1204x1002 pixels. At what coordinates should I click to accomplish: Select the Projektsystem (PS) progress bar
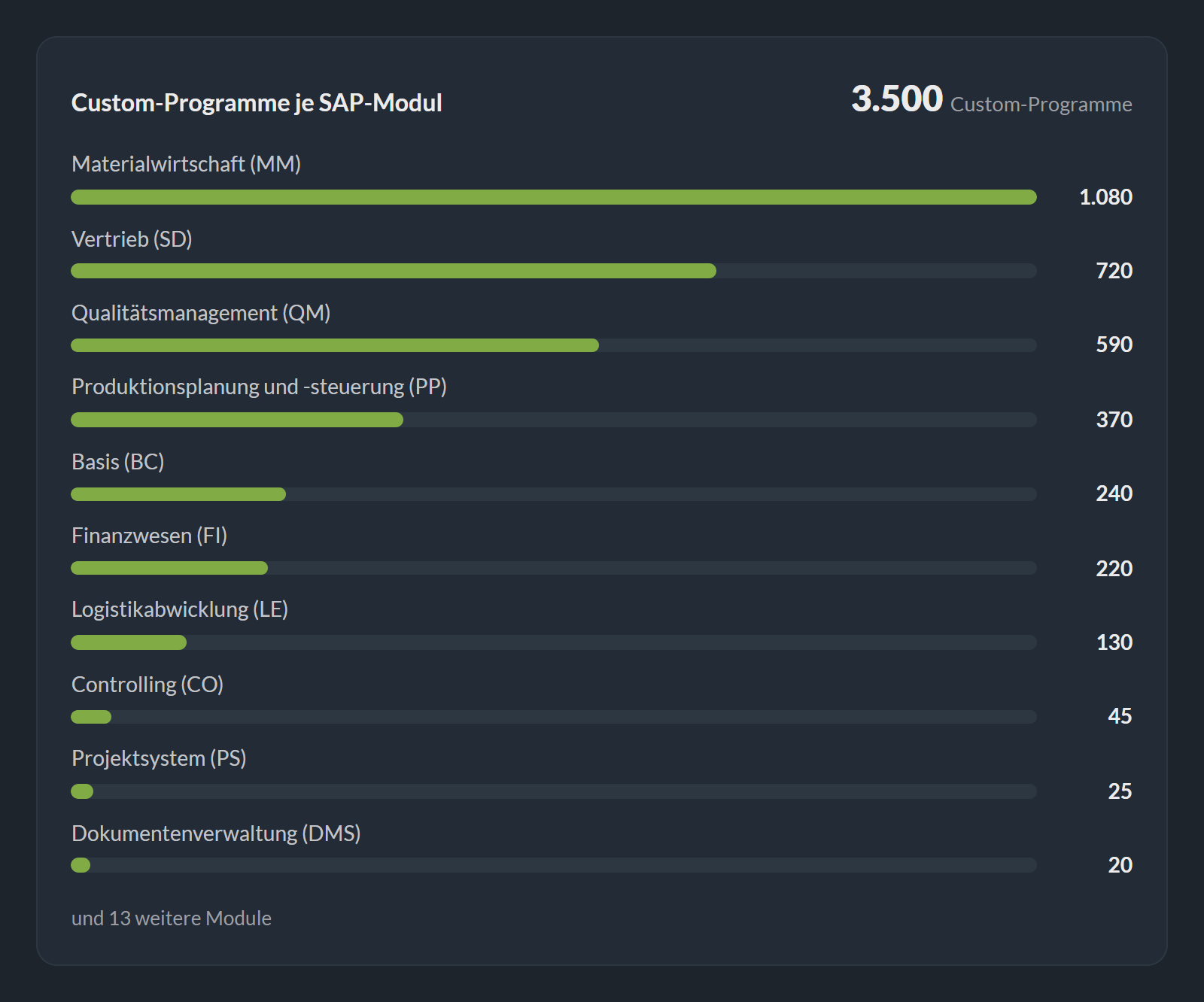(554, 791)
